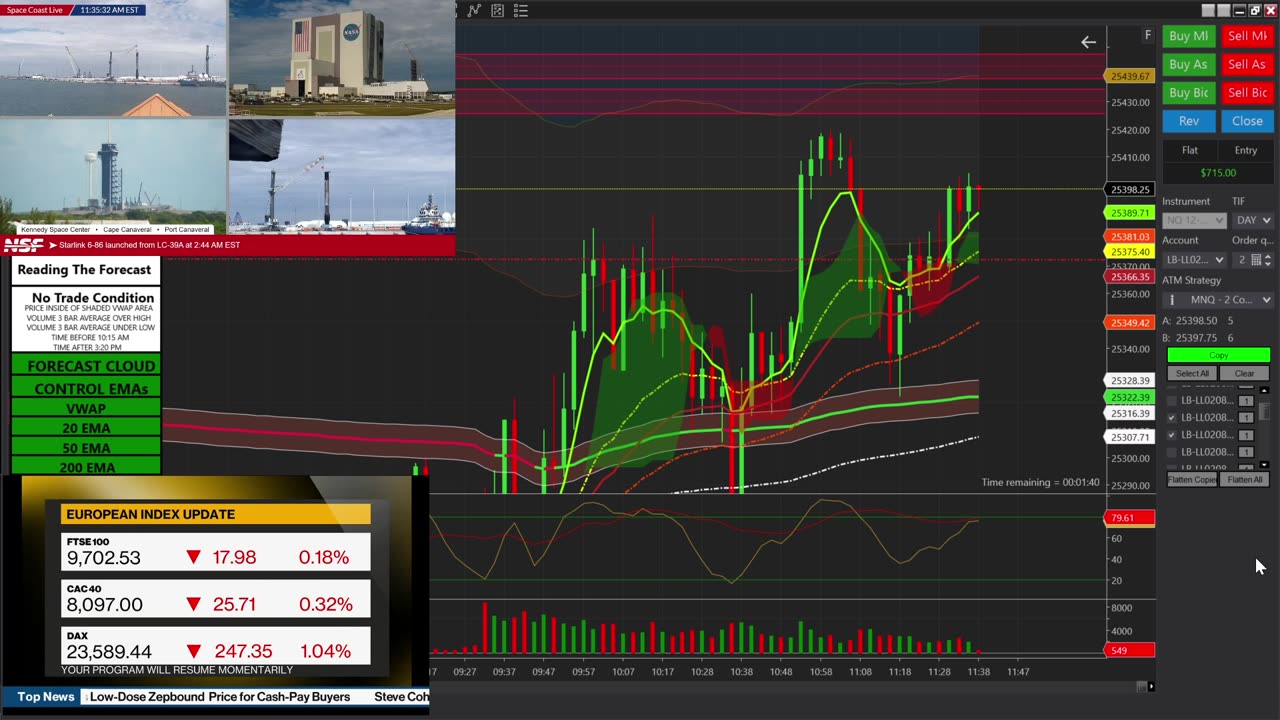
Task: Click the 11:38 time axis label
Action: pos(978,672)
